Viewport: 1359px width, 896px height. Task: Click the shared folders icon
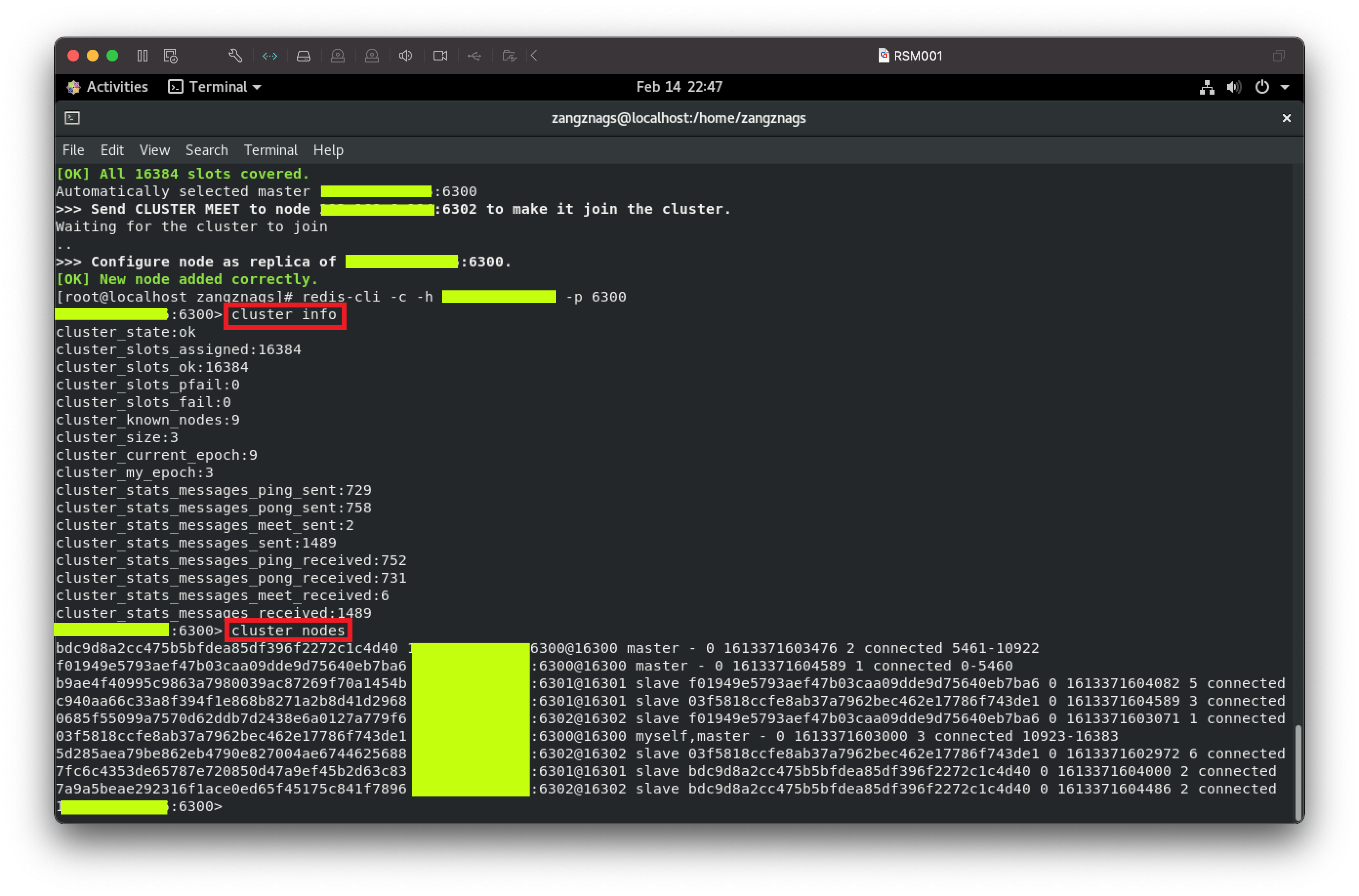[x=509, y=56]
